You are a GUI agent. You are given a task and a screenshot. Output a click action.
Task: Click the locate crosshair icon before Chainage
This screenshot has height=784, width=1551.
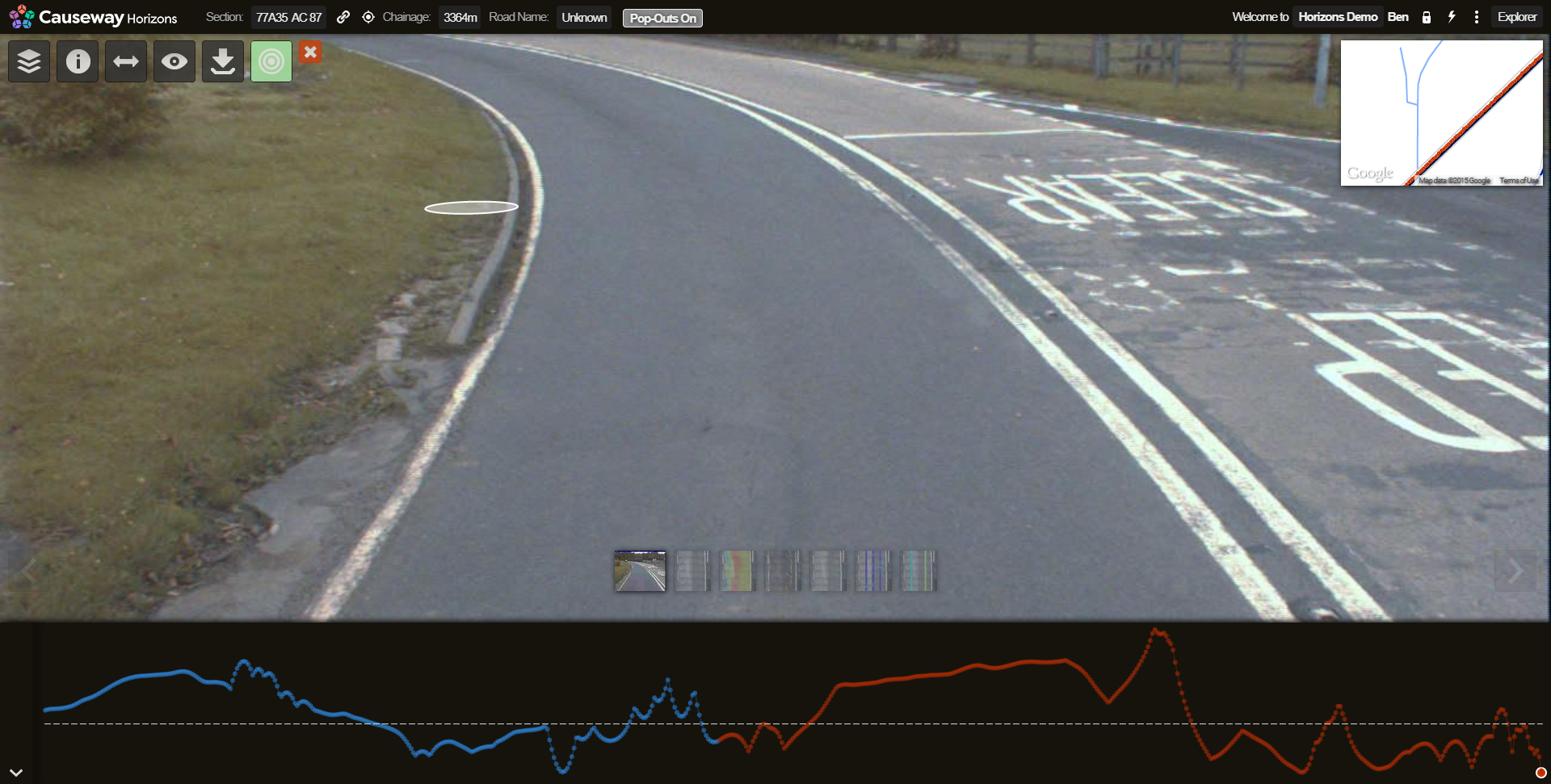(x=368, y=17)
